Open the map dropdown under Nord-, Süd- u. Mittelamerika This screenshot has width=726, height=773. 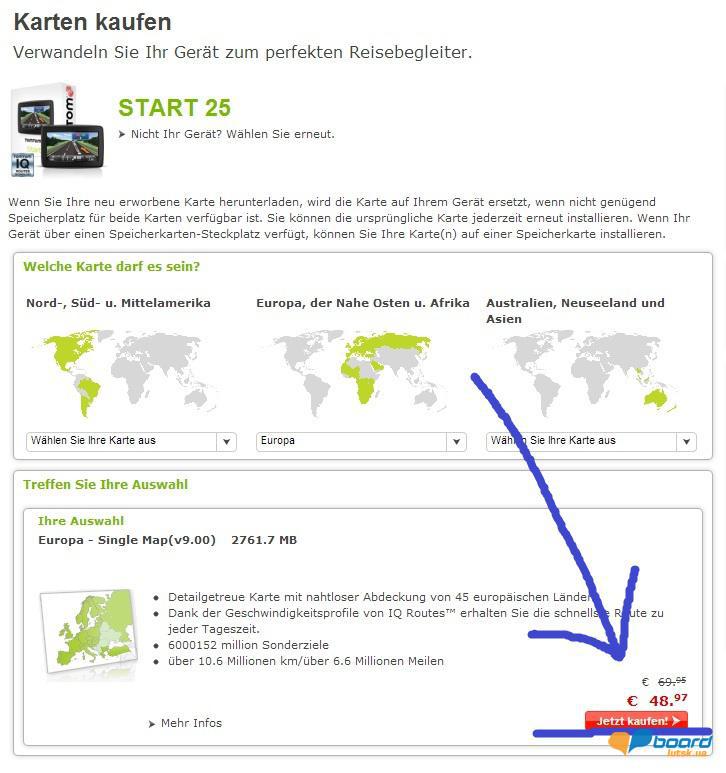click(130, 441)
